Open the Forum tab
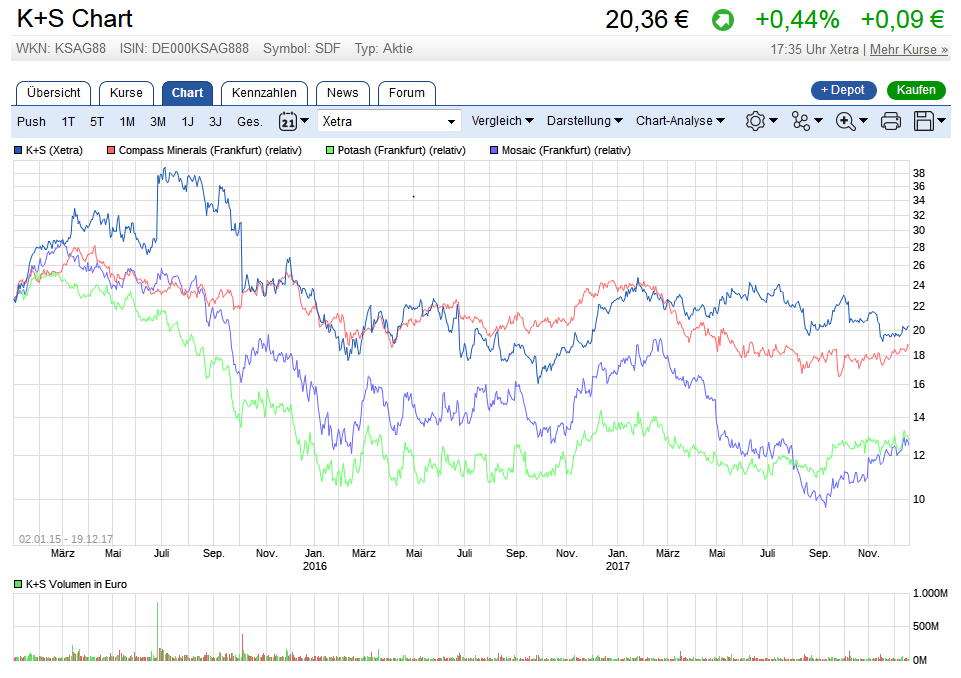This screenshot has width=961, height=678. click(406, 93)
